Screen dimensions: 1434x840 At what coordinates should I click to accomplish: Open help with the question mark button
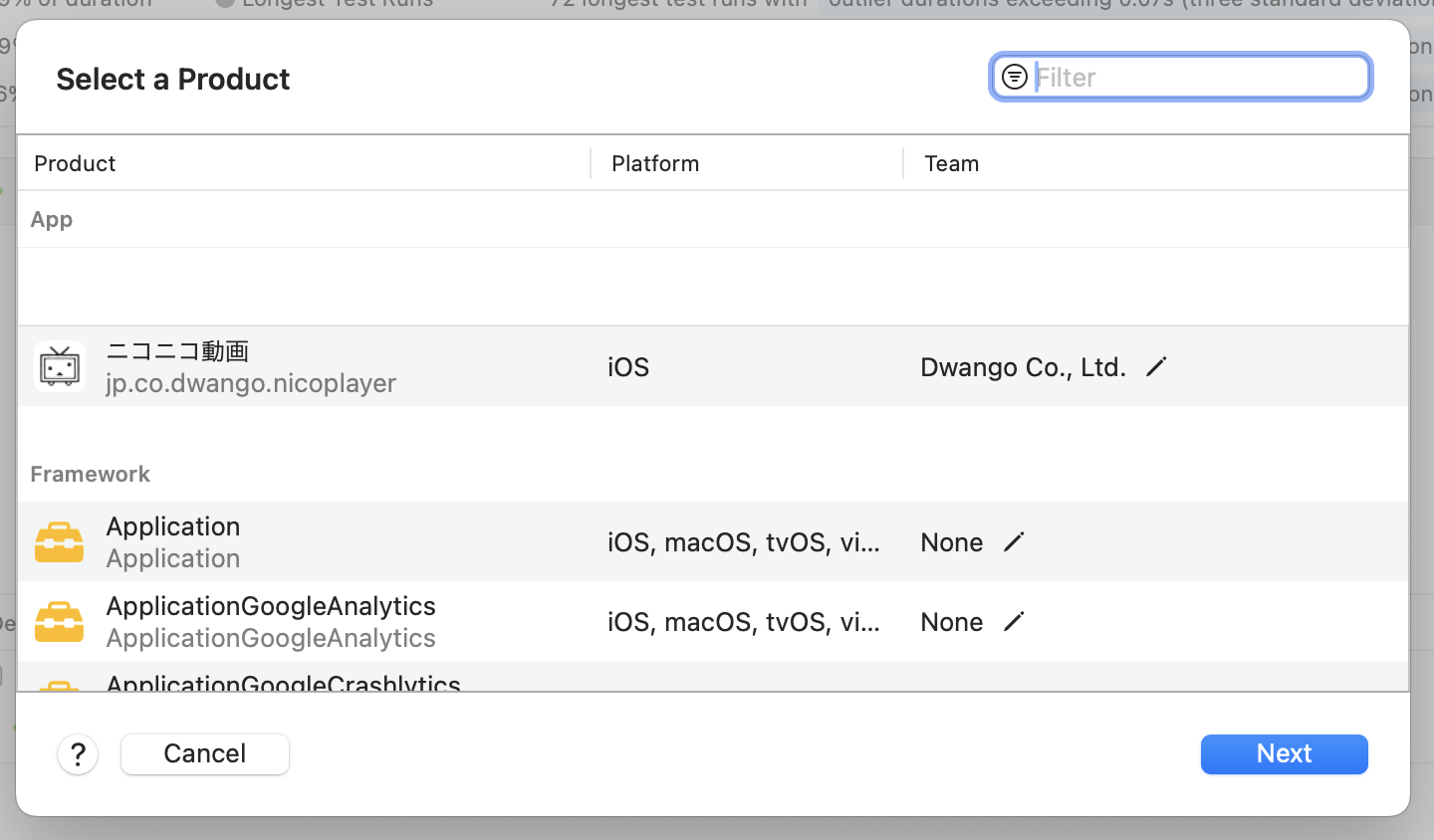tap(78, 754)
